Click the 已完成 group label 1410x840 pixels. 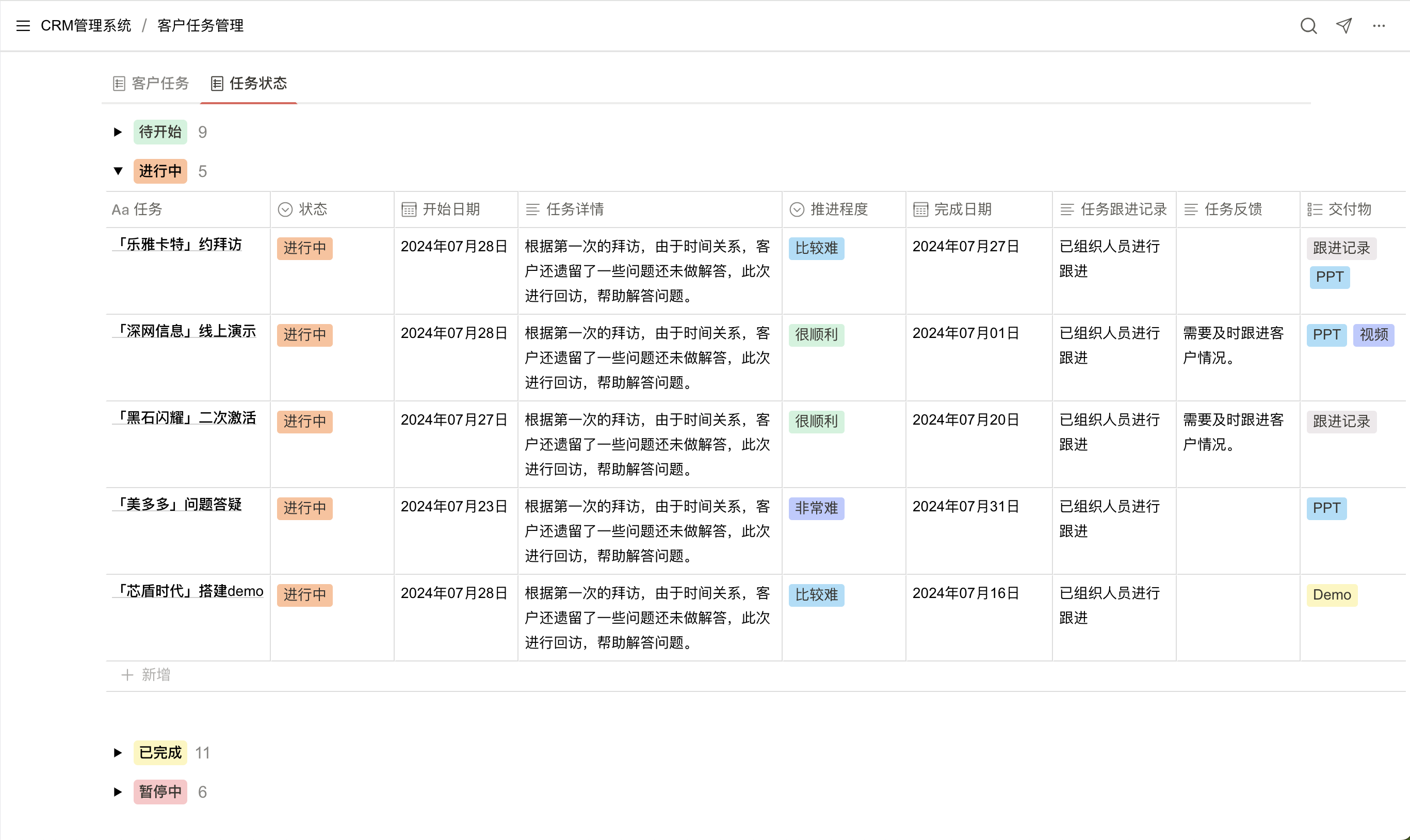(160, 752)
